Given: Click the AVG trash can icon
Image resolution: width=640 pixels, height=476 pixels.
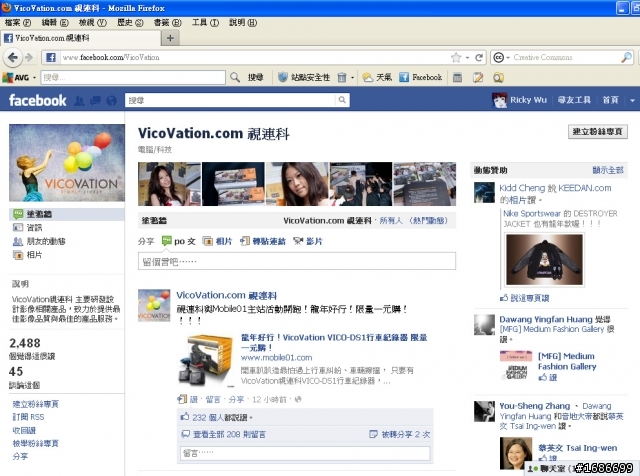Looking at the screenshot, I should (342, 77).
